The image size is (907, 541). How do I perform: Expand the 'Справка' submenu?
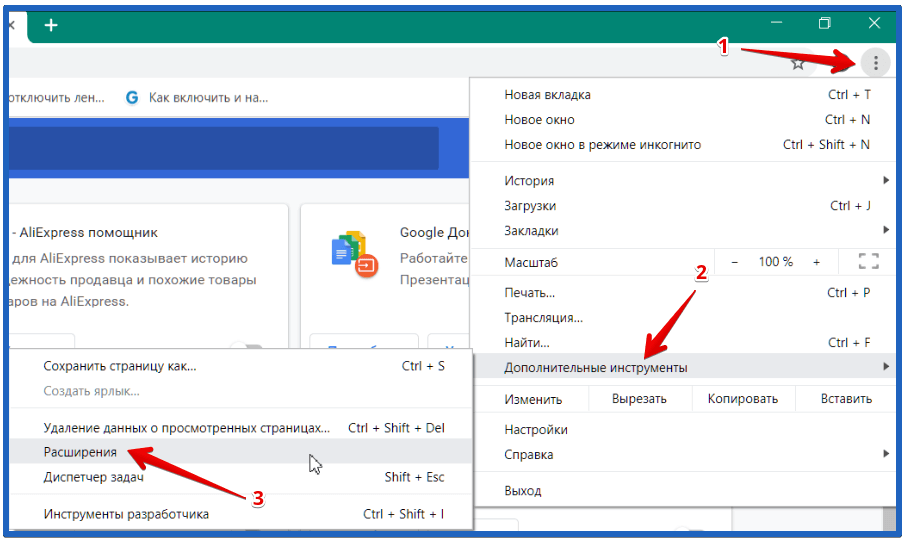point(685,455)
